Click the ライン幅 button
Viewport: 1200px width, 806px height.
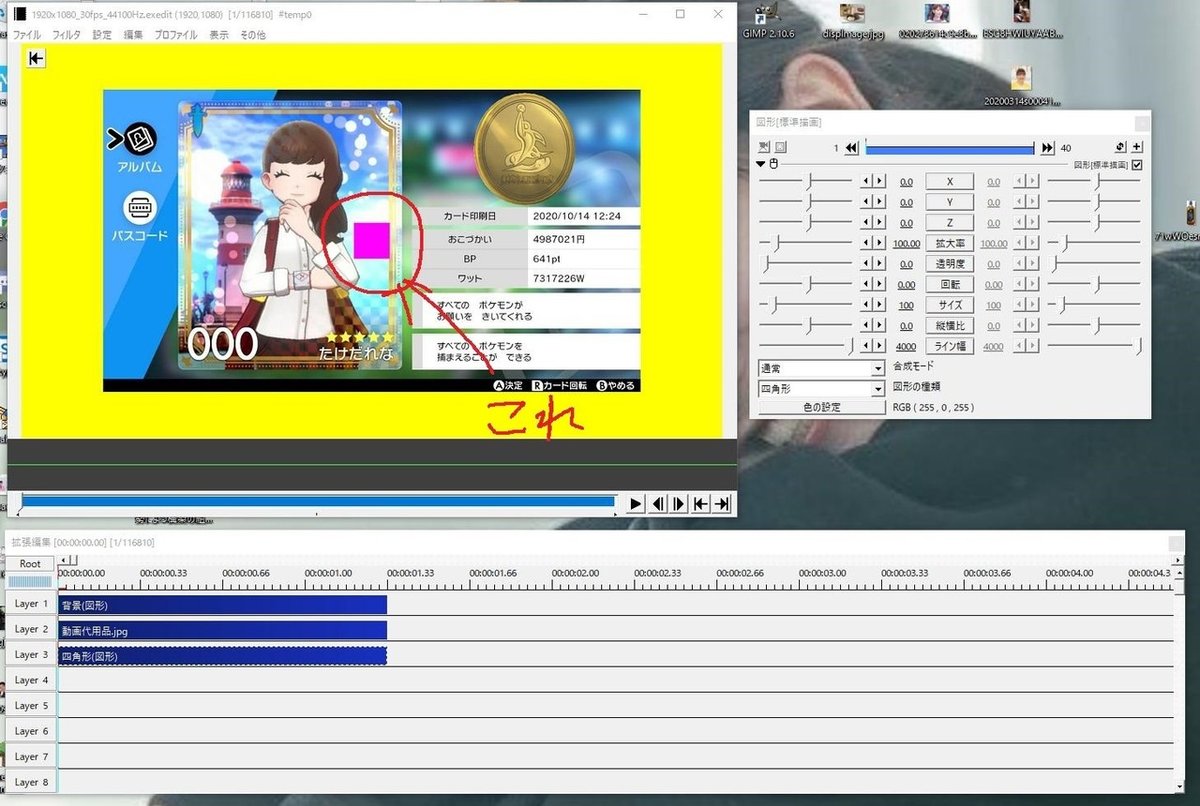click(x=950, y=345)
